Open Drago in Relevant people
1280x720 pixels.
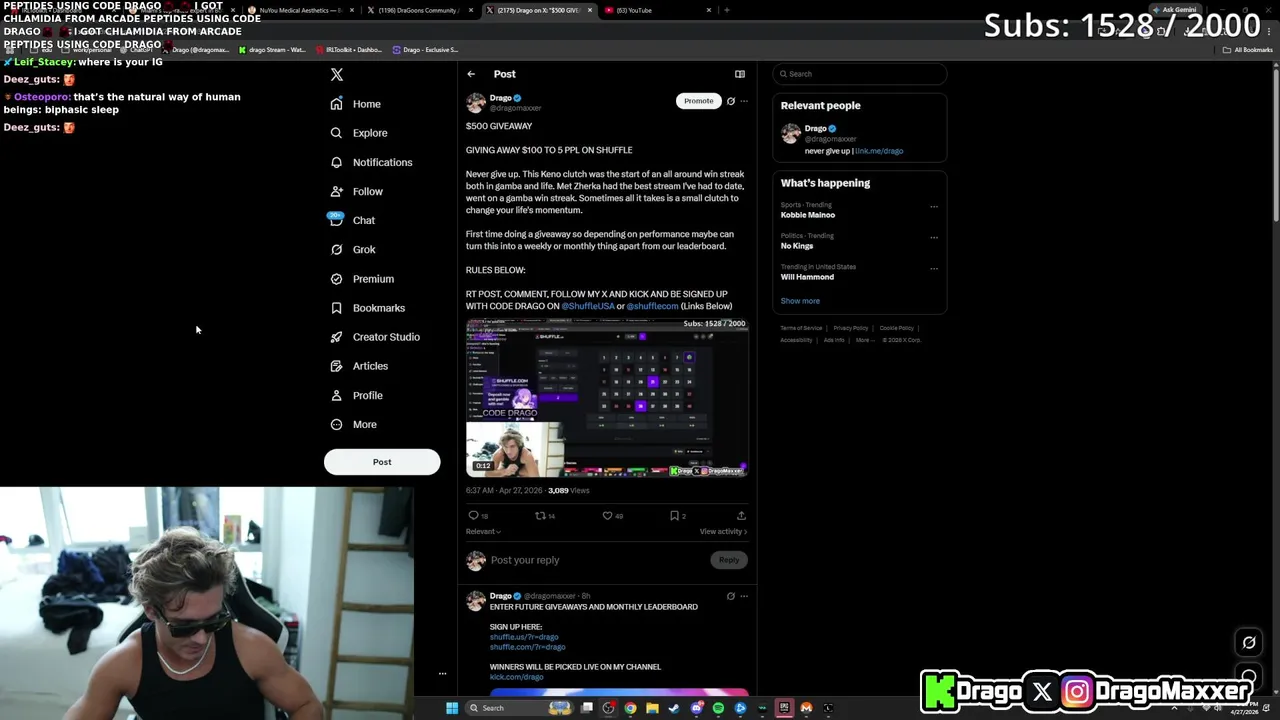(x=816, y=128)
